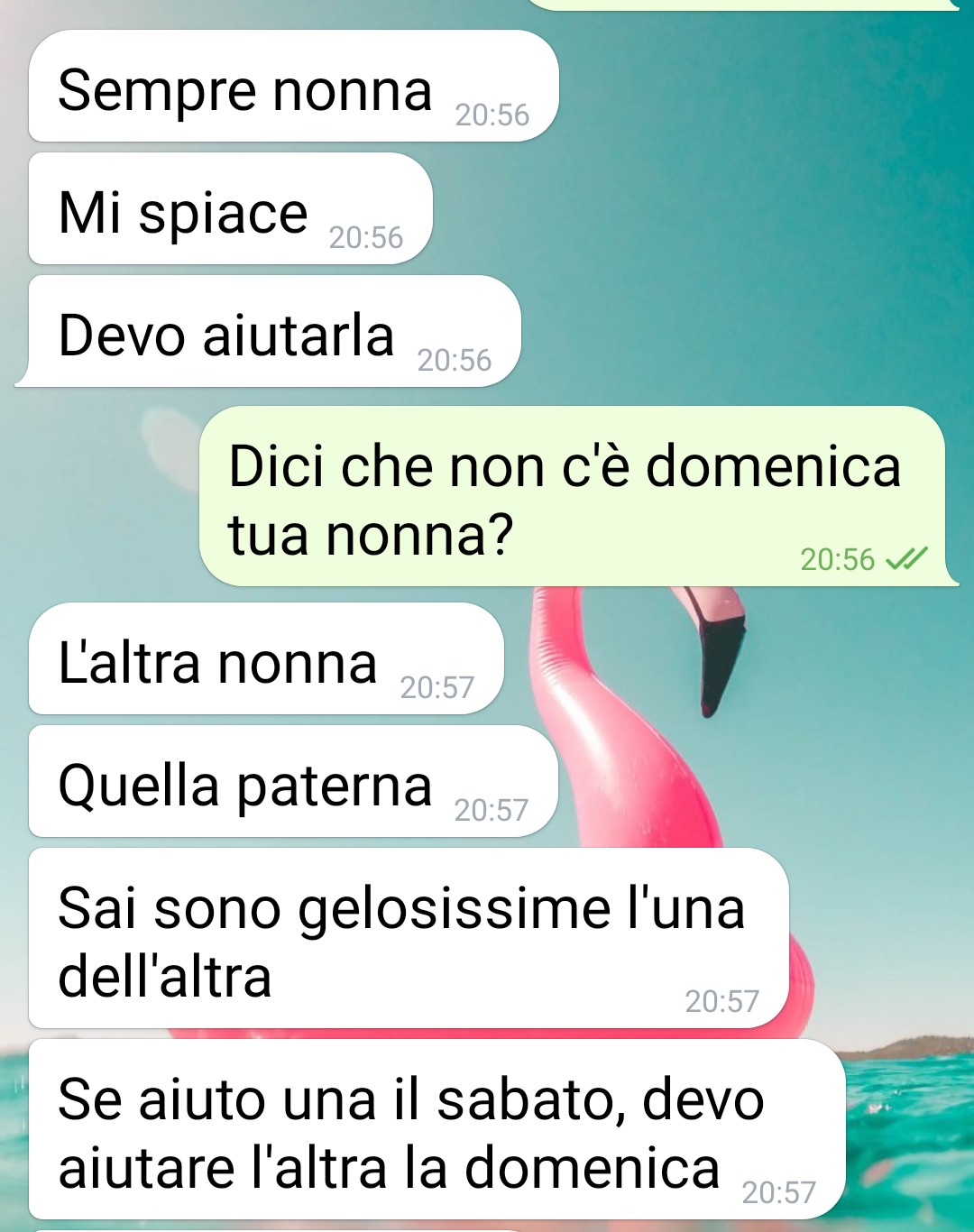Tap the 20:56 timestamp on 'Sempre nonna'
The height and width of the screenshot is (1232, 974).
point(492,115)
